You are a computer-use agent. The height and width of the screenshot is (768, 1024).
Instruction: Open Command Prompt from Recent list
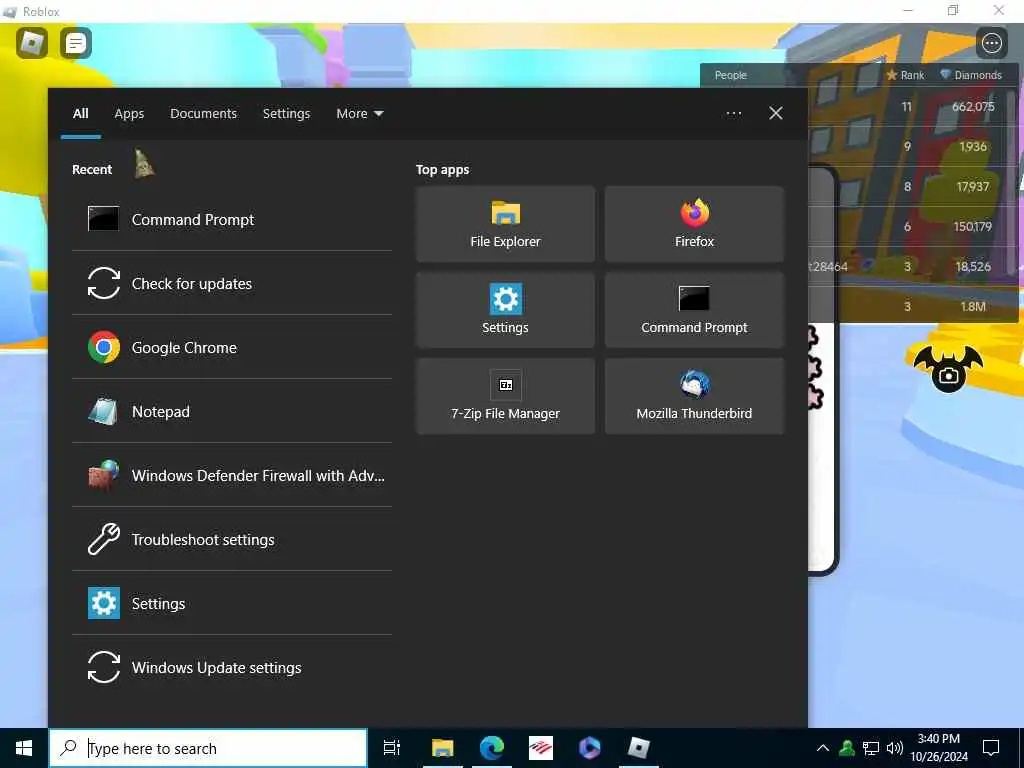[232, 219]
